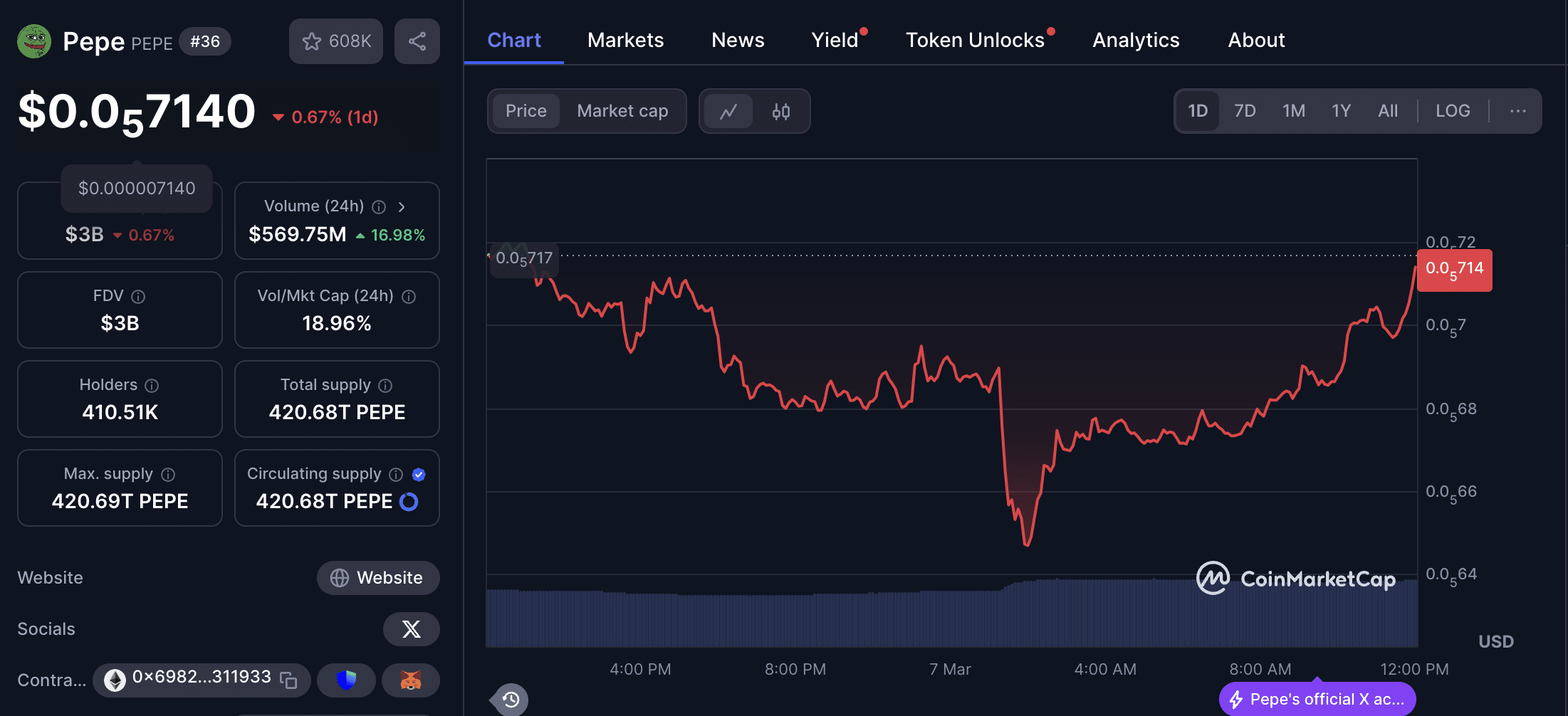Click info icon next to Holders
The image size is (1568, 716).
click(x=152, y=385)
